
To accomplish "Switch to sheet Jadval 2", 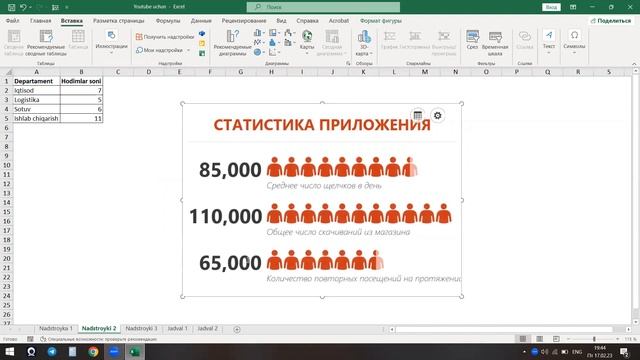I will 208,328.
